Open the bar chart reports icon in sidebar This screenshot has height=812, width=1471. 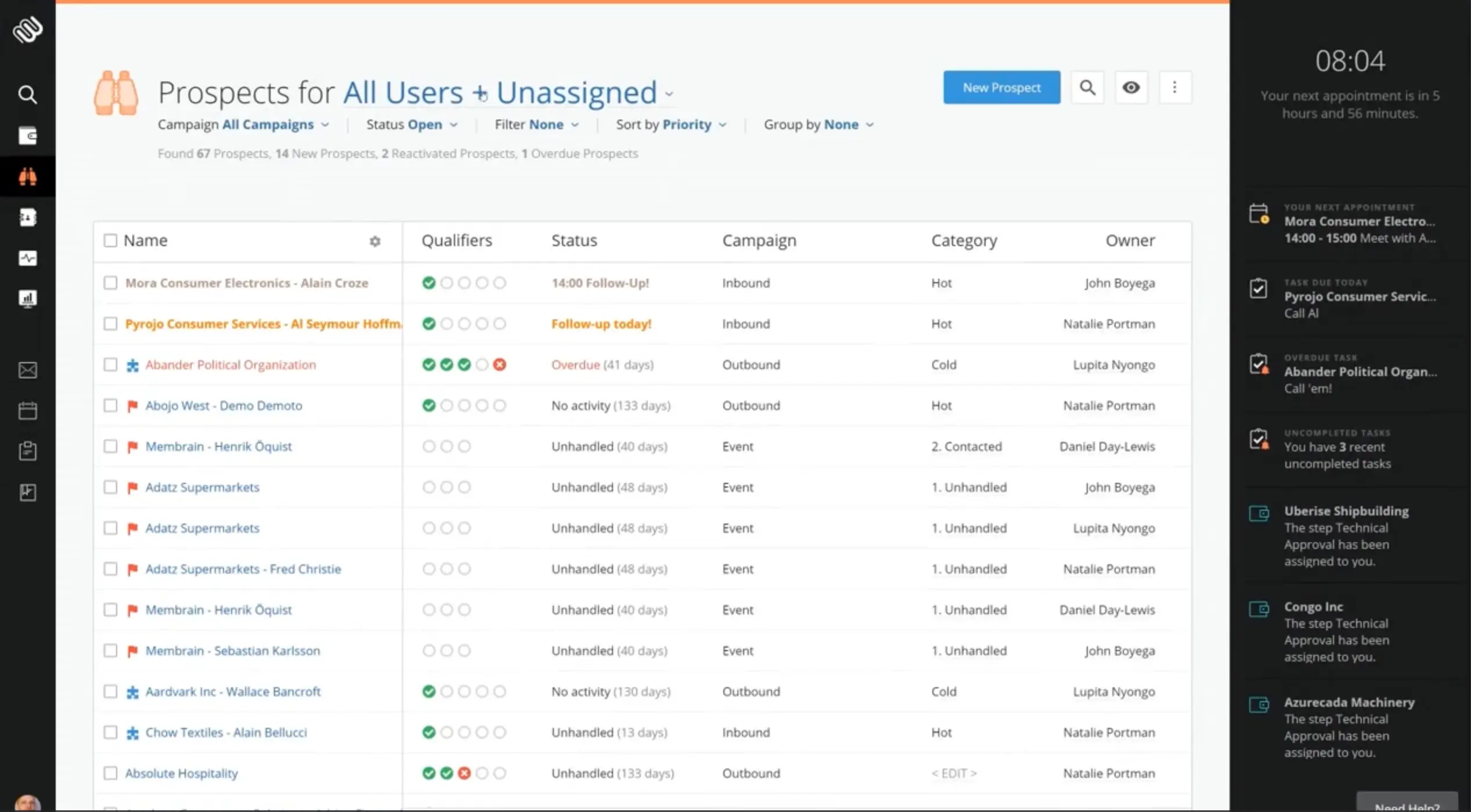(x=27, y=298)
